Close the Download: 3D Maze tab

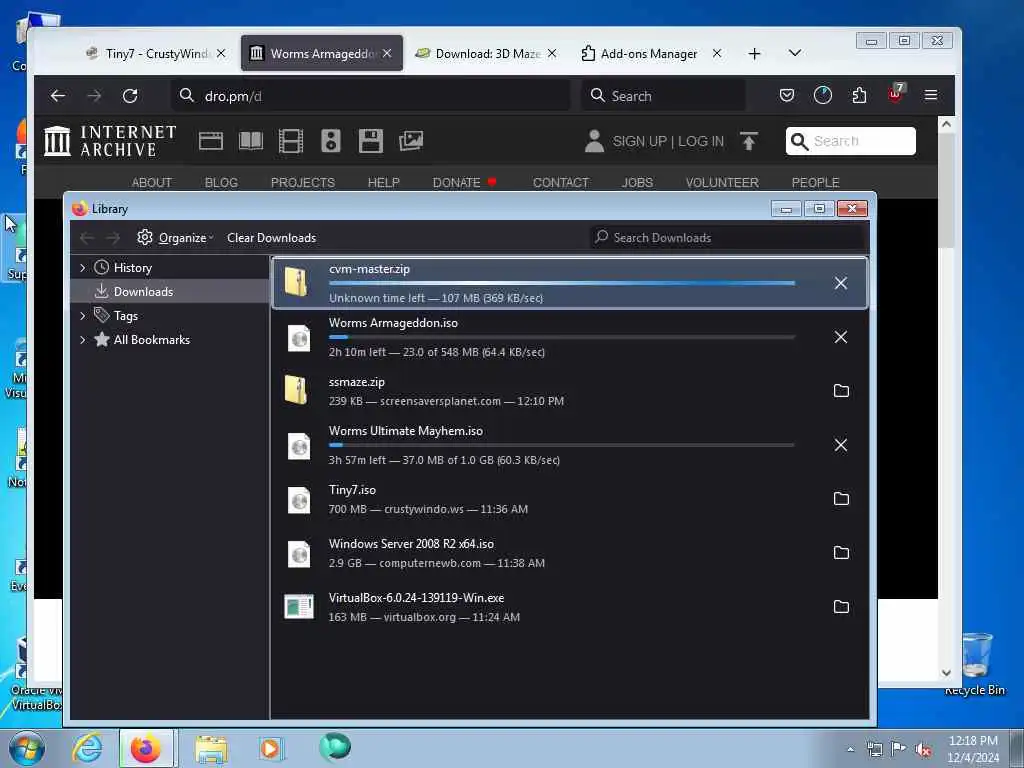pyautogui.click(x=552, y=54)
